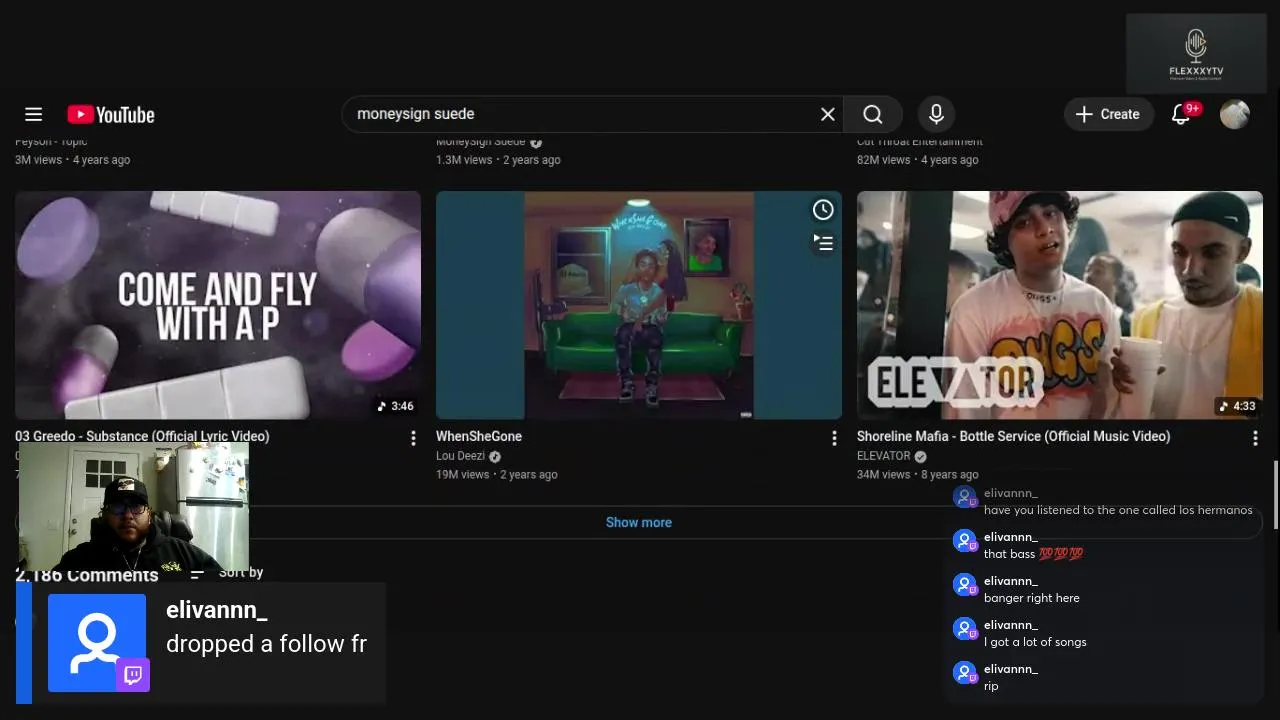Open more options for 03 Greedo Substance
1280x720 pixels.
pyautogui.click(x=413, y=438)
